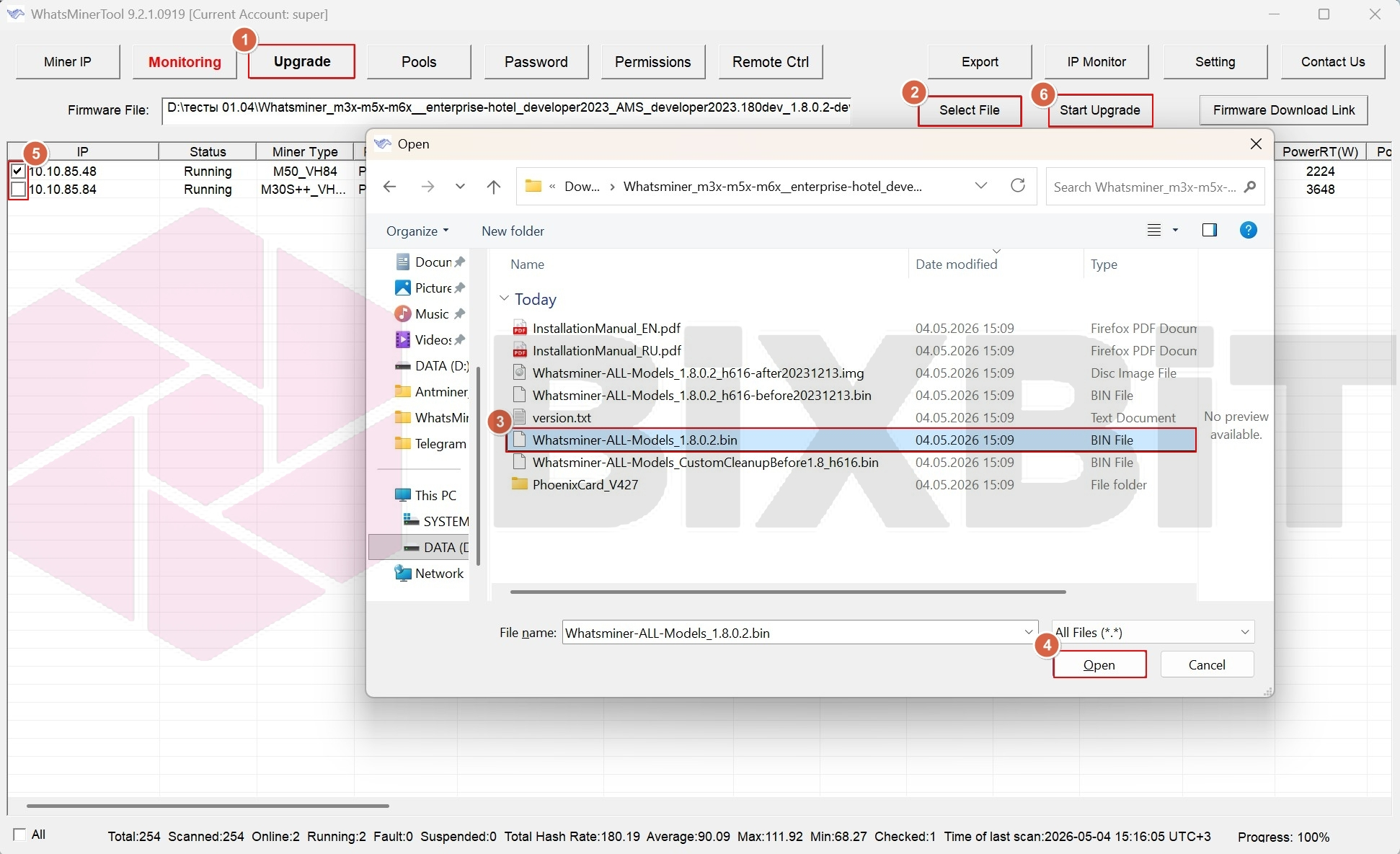This screenshot has height=854, width=1400.
Task: Open the Firmware Download Link
Action: tap(1284, 110)
